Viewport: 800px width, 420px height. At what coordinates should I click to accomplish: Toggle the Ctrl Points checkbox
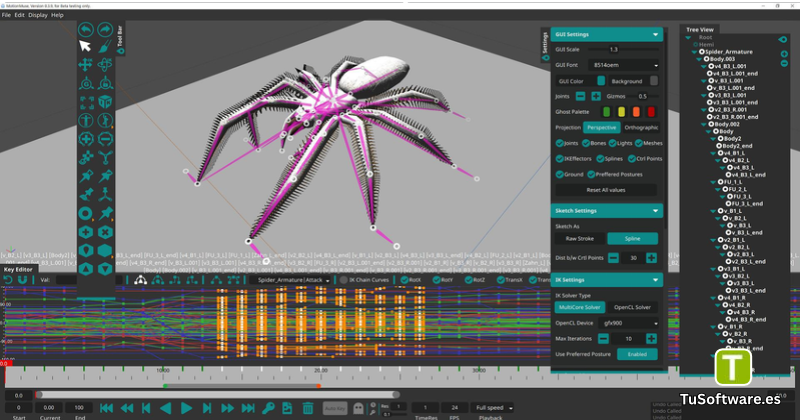pos(632,159)
